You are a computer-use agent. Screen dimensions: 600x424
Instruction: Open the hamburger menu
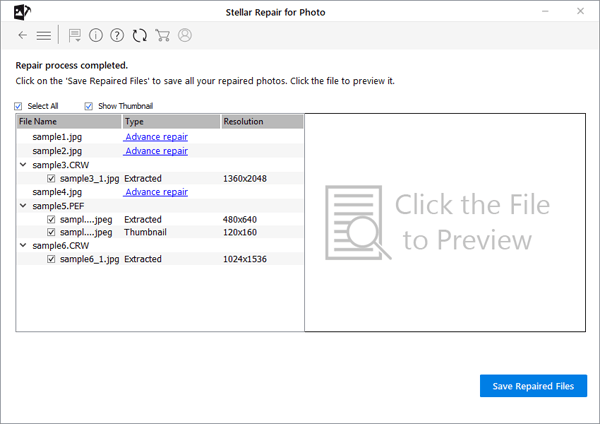(44, 35)
